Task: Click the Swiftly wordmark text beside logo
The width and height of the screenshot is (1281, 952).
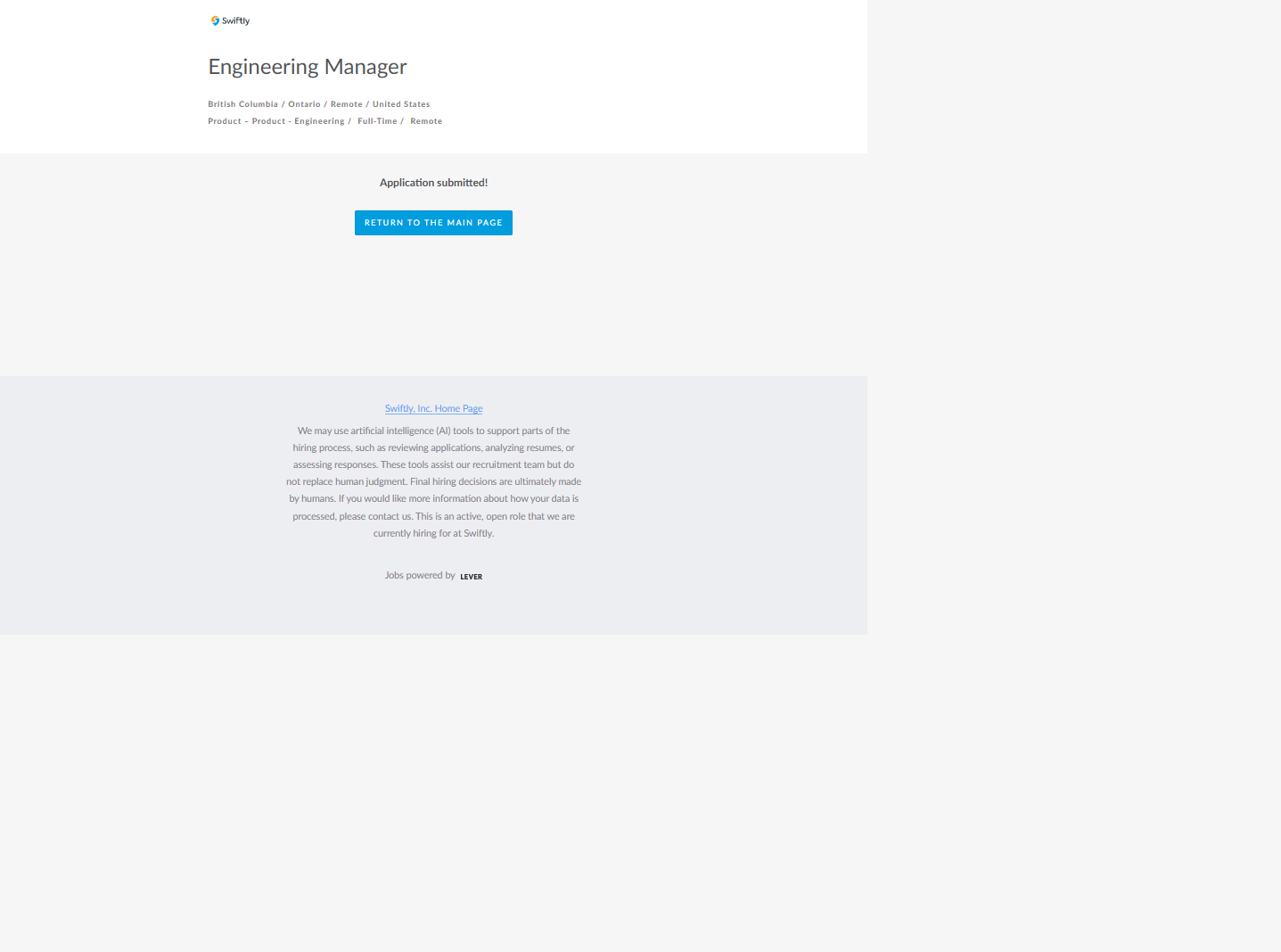Action: (x=236, y=21)
